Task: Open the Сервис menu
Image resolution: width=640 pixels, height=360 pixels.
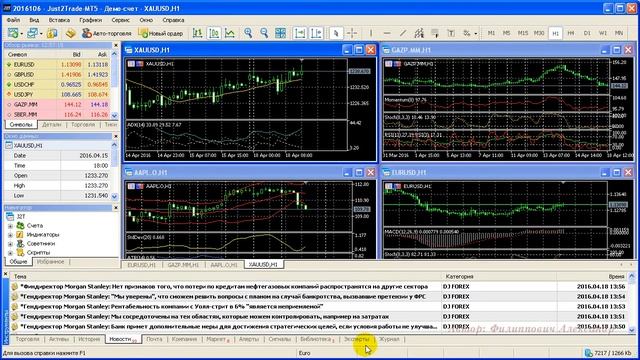Action: [120, 20]
